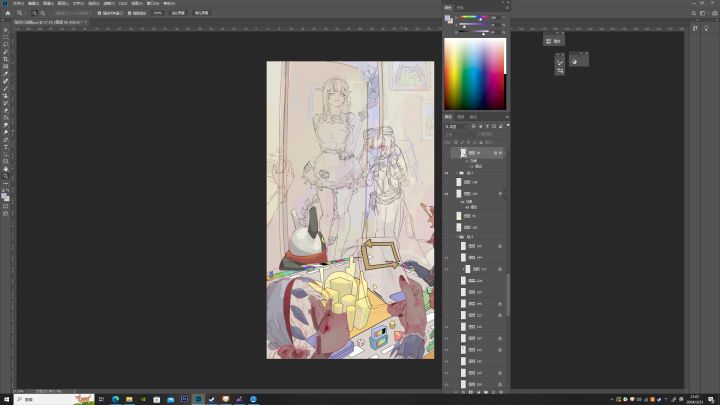Viewport: 720px width, 405px height.
Task: Select the Move tool
Action: click(x=5, y=30)
